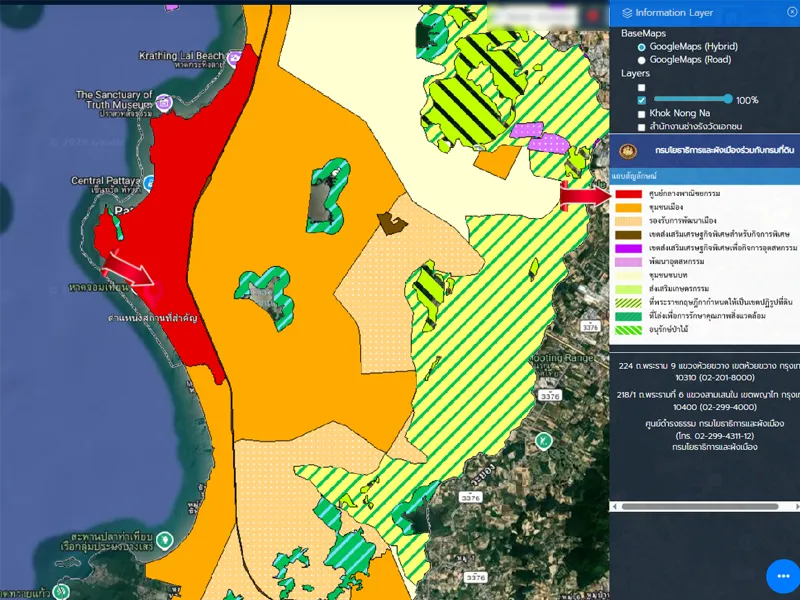Image resolution: width=800 pixels, height=600 pixels.
Task: Click the Information Layer stack icon
Action: [627, 13]
